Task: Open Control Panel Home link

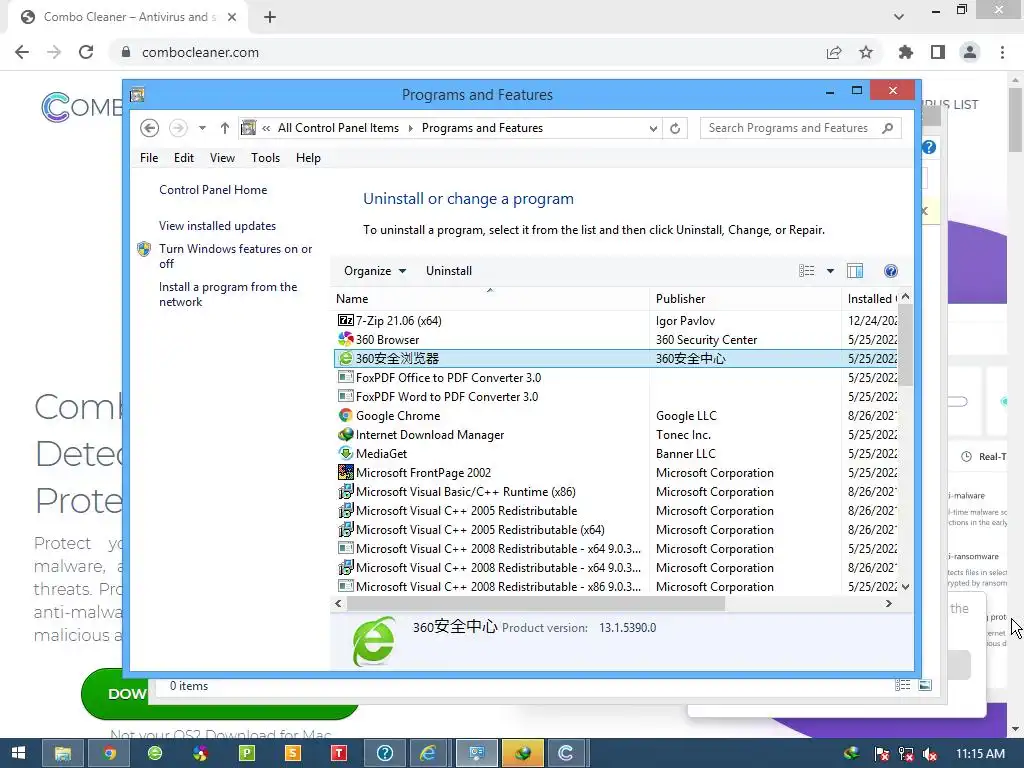Action: tap(213, 190)
